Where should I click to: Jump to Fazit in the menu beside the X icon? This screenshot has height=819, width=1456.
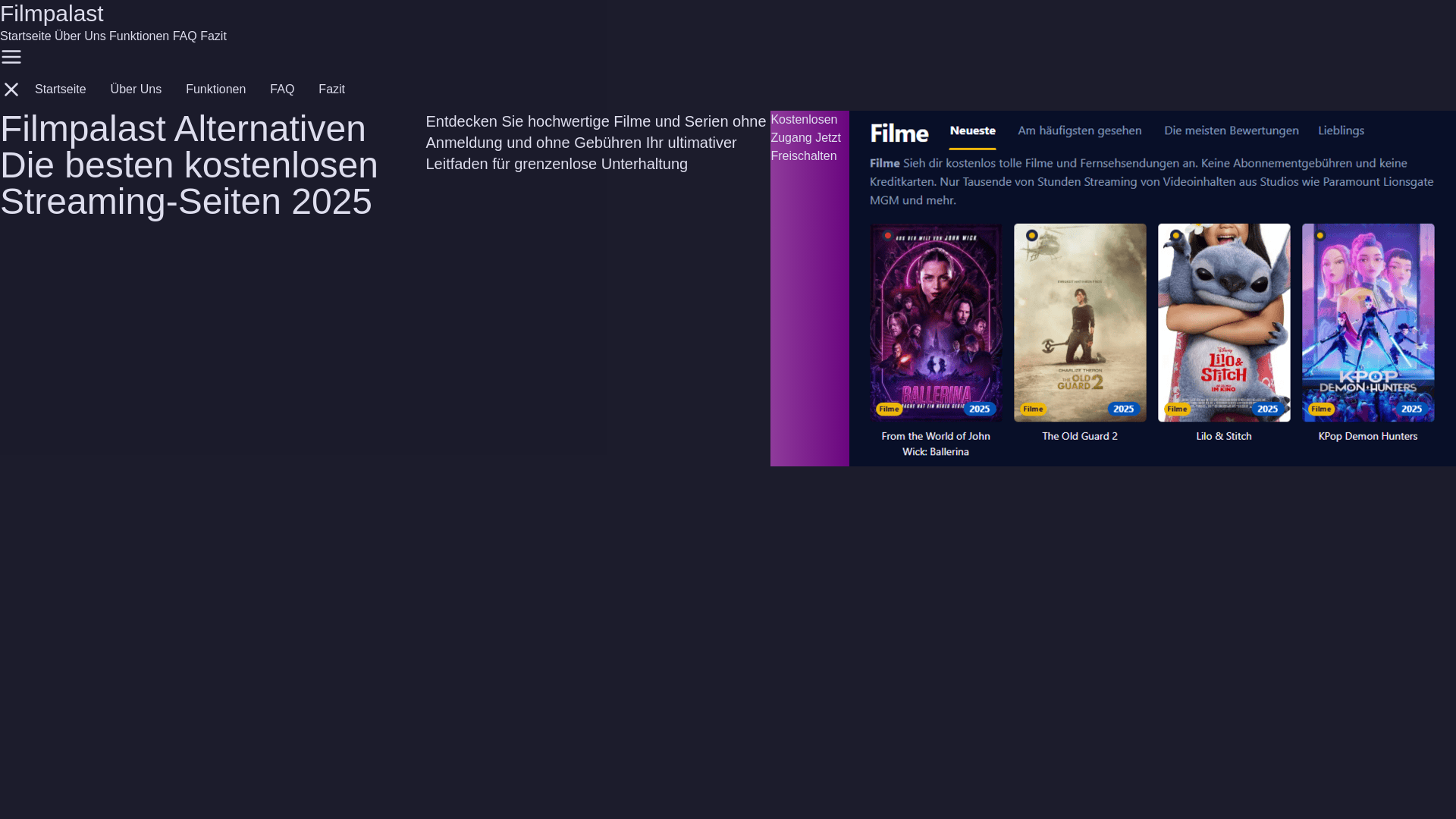click(x=331, y=89)
